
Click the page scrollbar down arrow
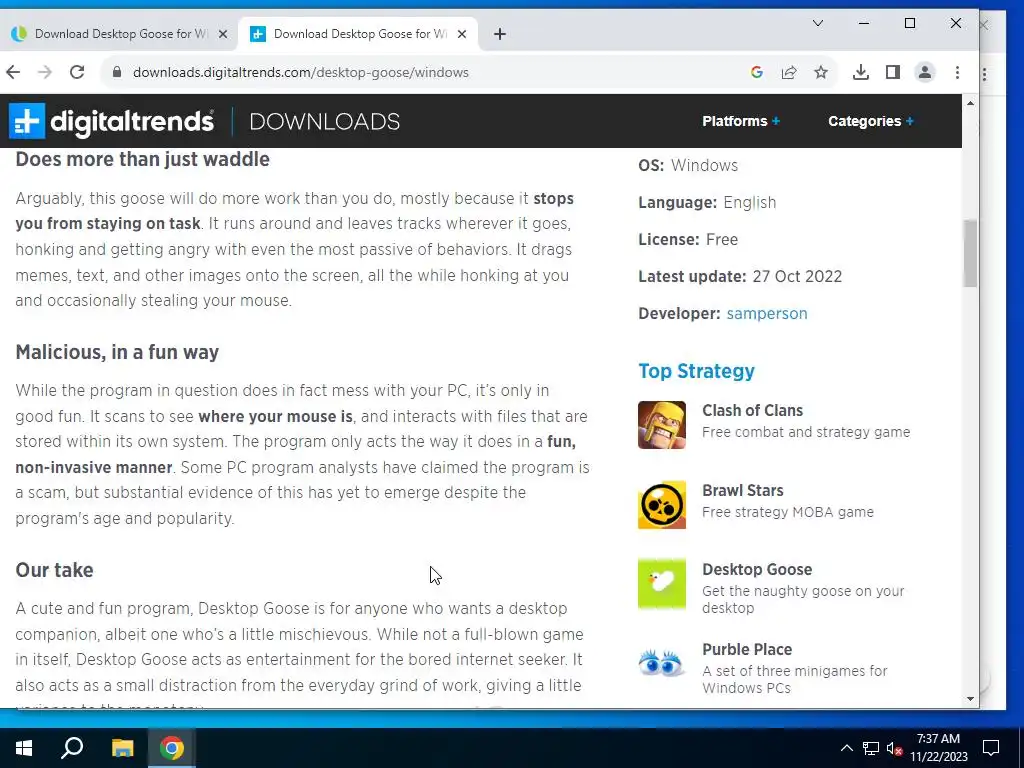pyautogui.click(x=970, y=699)
